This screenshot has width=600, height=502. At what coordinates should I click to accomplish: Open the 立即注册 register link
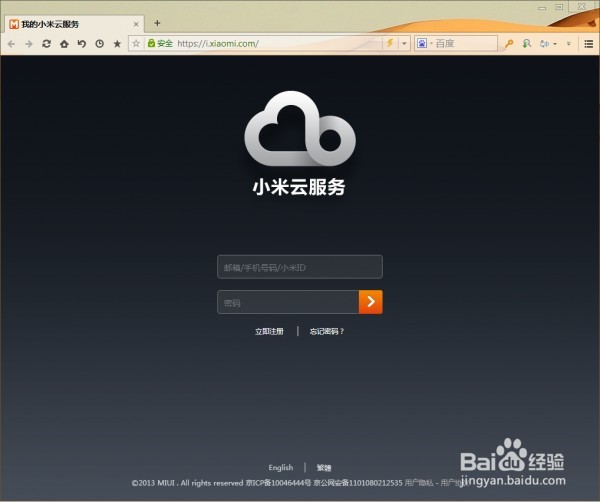point(269,331)
